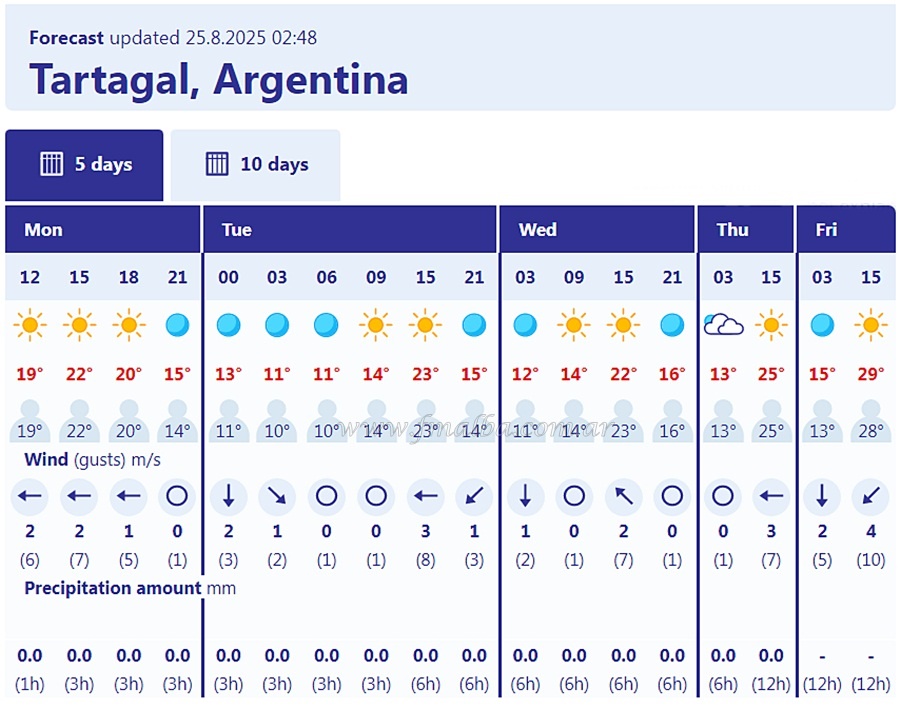Click Wednesday 15 northwest wind arrow icon
This screenshot has height=708, width=900.
click(623, 496)
